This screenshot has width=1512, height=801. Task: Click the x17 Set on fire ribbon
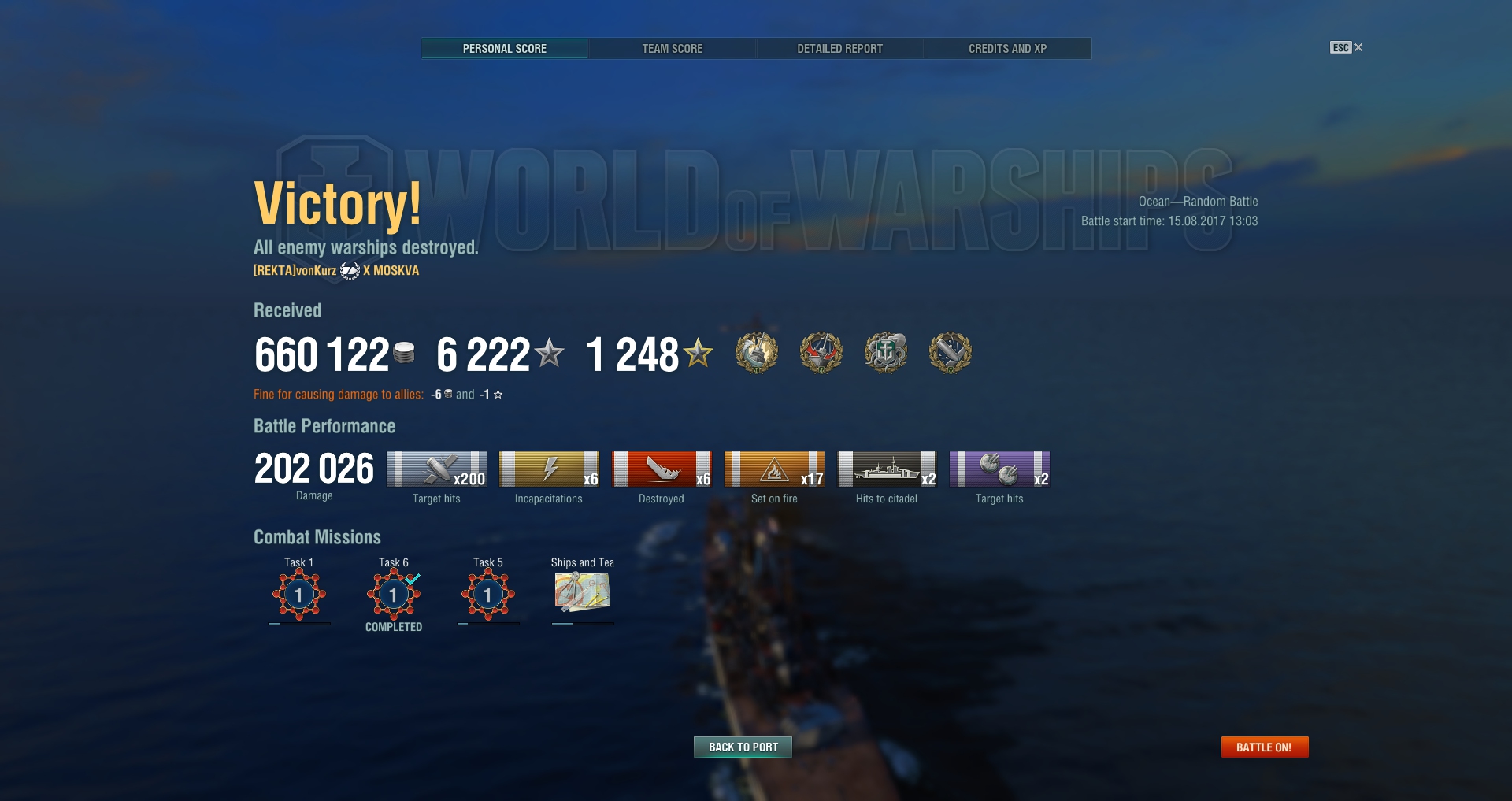[774, 469]
